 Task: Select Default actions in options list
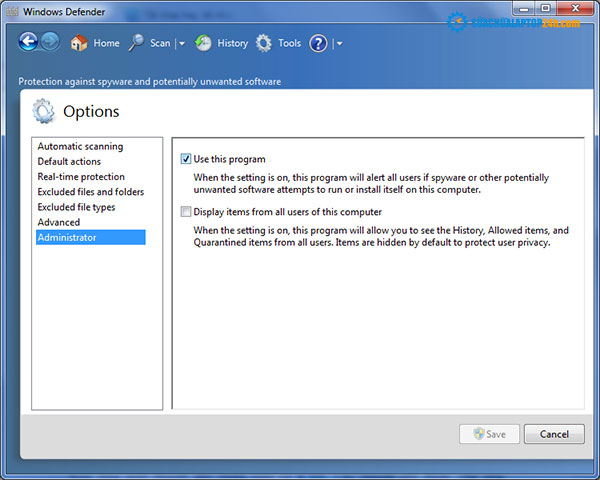(69, 162)
